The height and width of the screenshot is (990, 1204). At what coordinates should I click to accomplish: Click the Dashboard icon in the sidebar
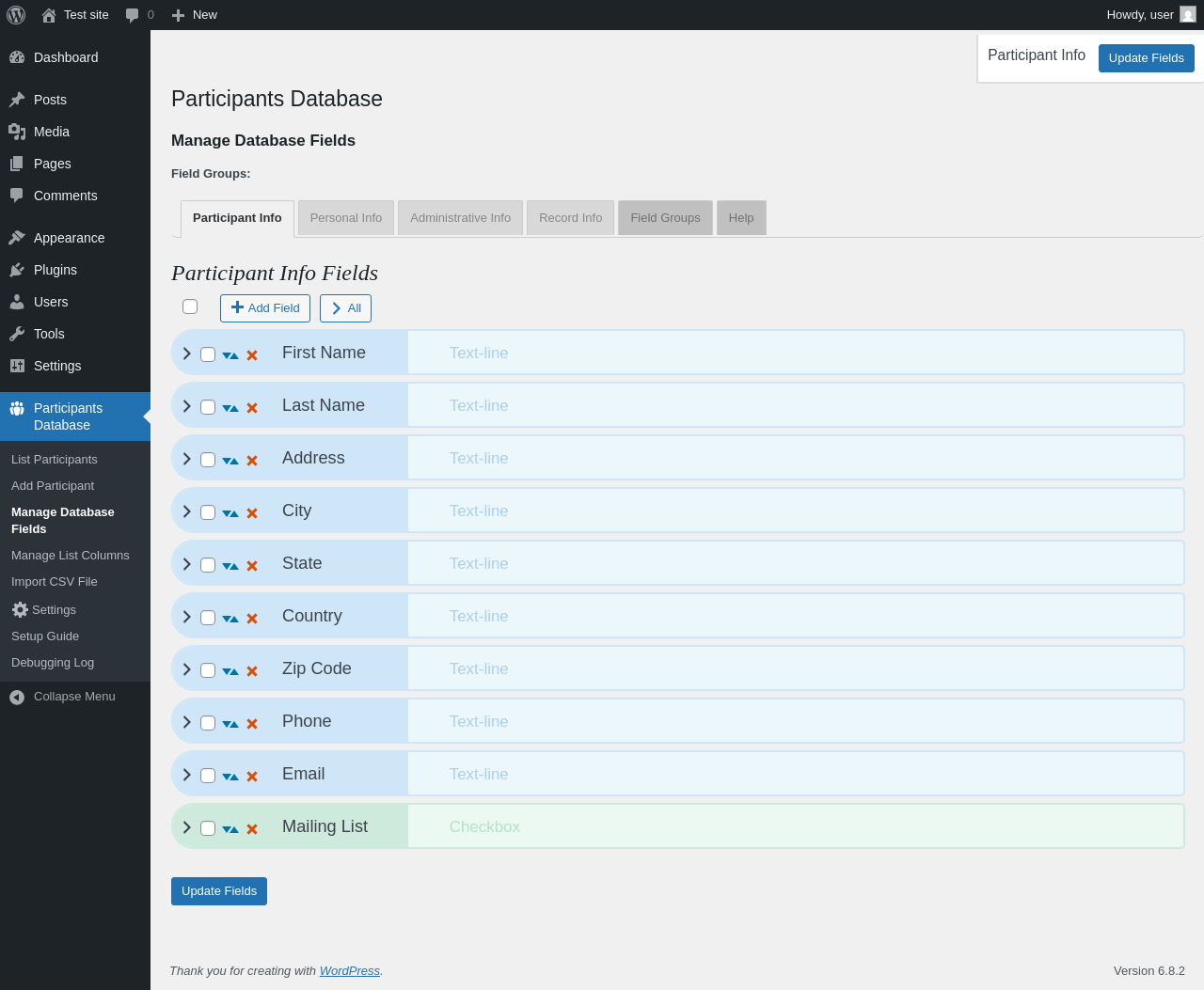(17, 57)
